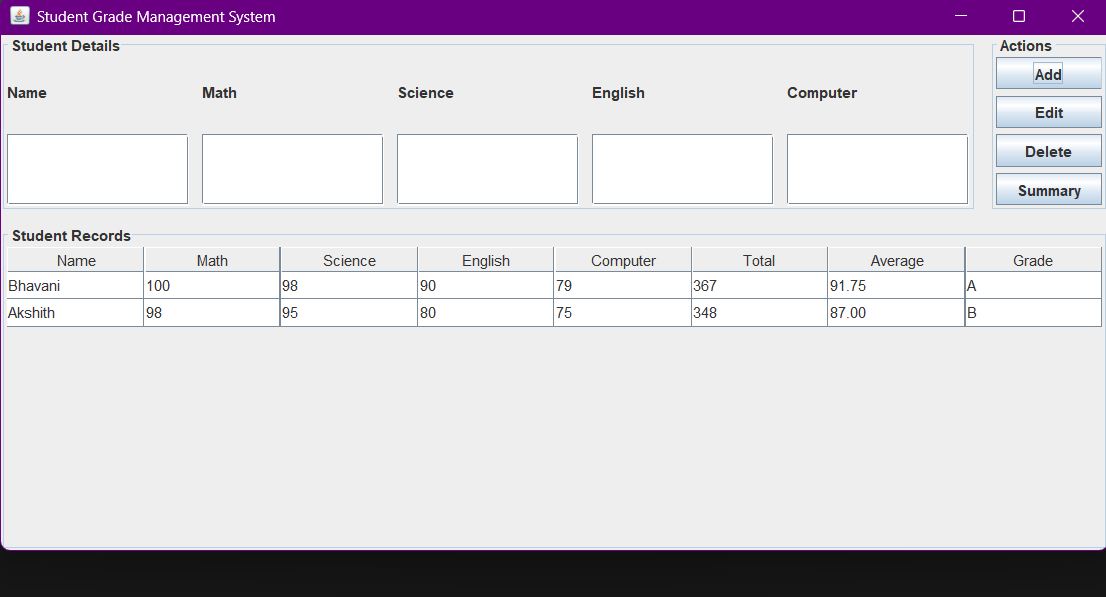The height and width of the screenshot is (597, 1106).
Task: Click the Java application icon in title bar
Action: (19, 16)
